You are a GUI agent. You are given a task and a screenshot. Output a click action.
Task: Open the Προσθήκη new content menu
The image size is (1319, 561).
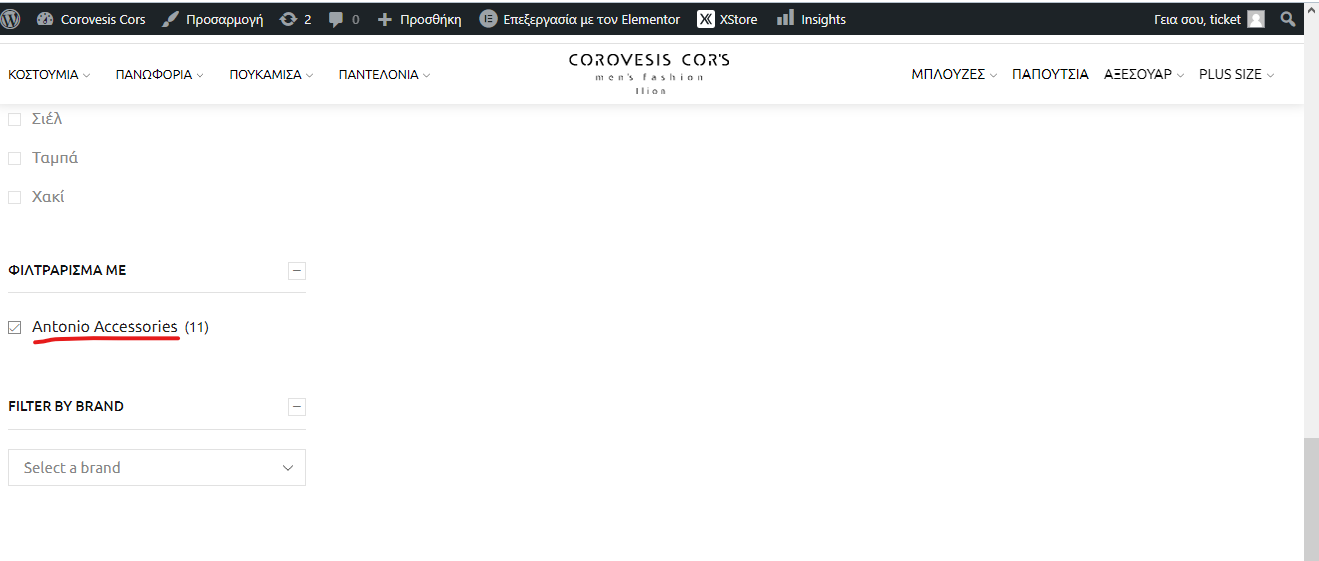click(419, 19)
